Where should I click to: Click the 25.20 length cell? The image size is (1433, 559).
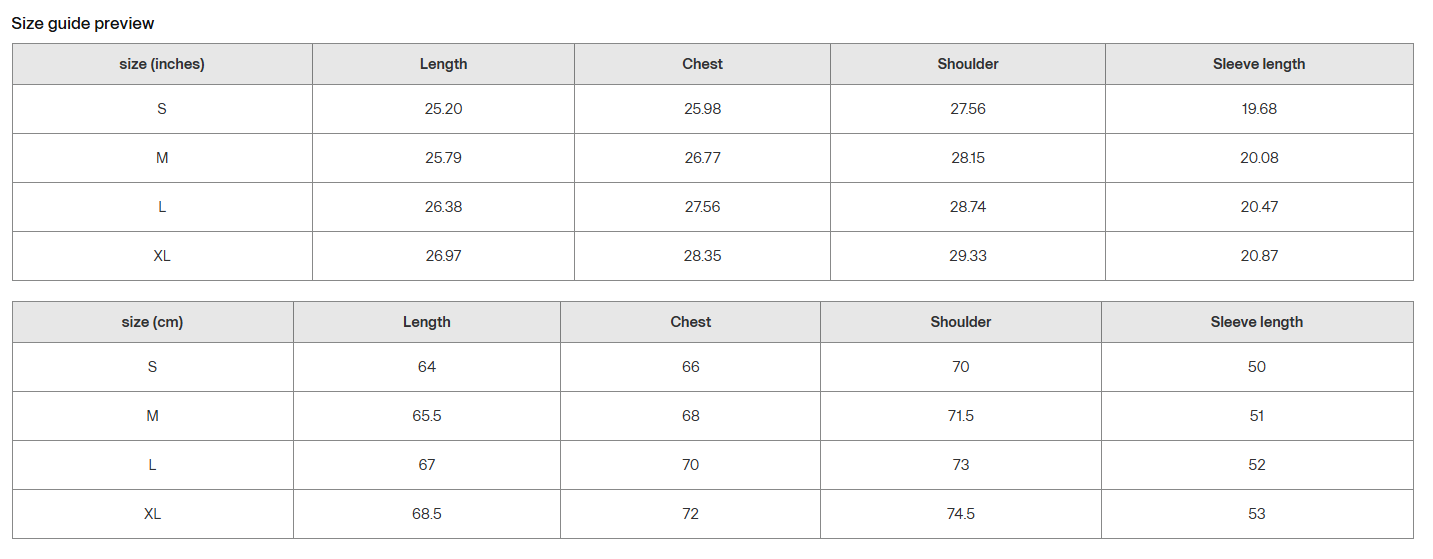(x=443, y=109)
